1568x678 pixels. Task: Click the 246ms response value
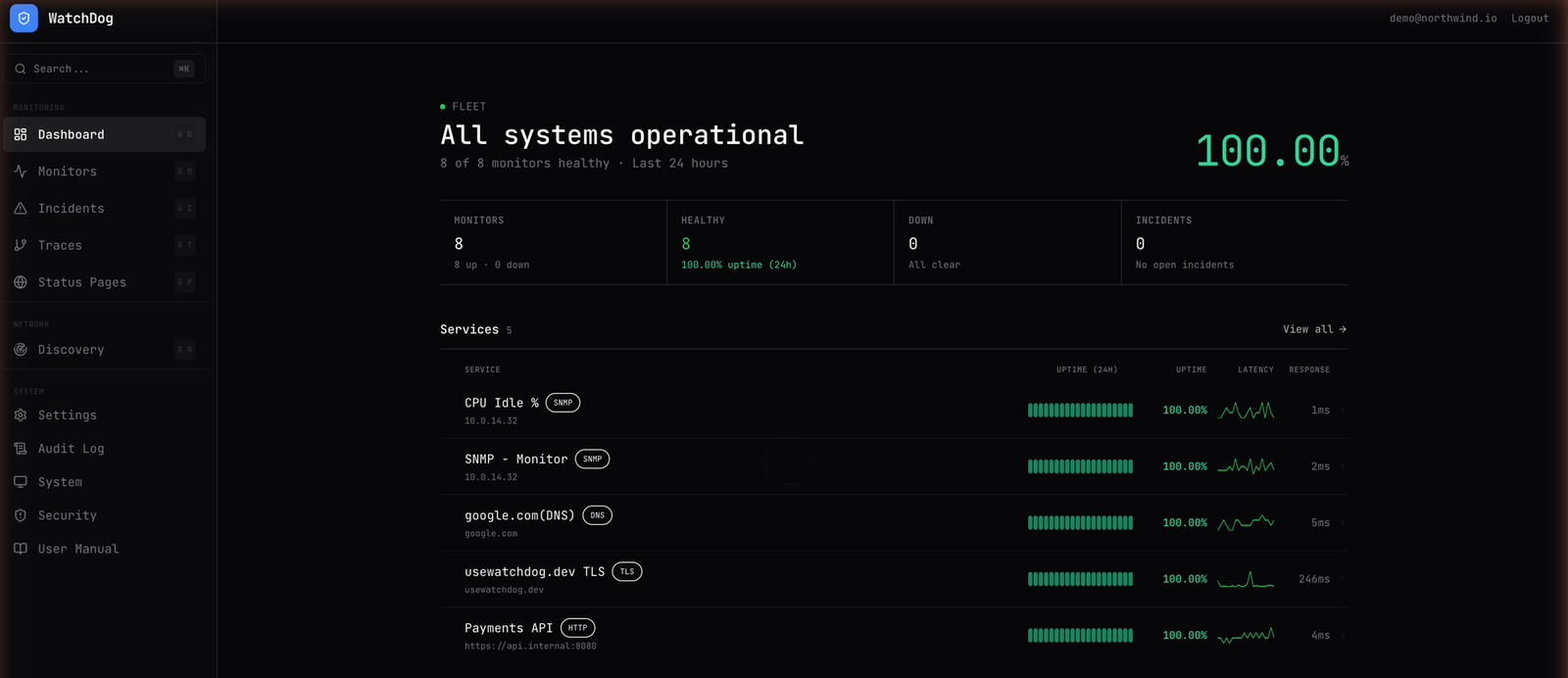[1314, 579]
